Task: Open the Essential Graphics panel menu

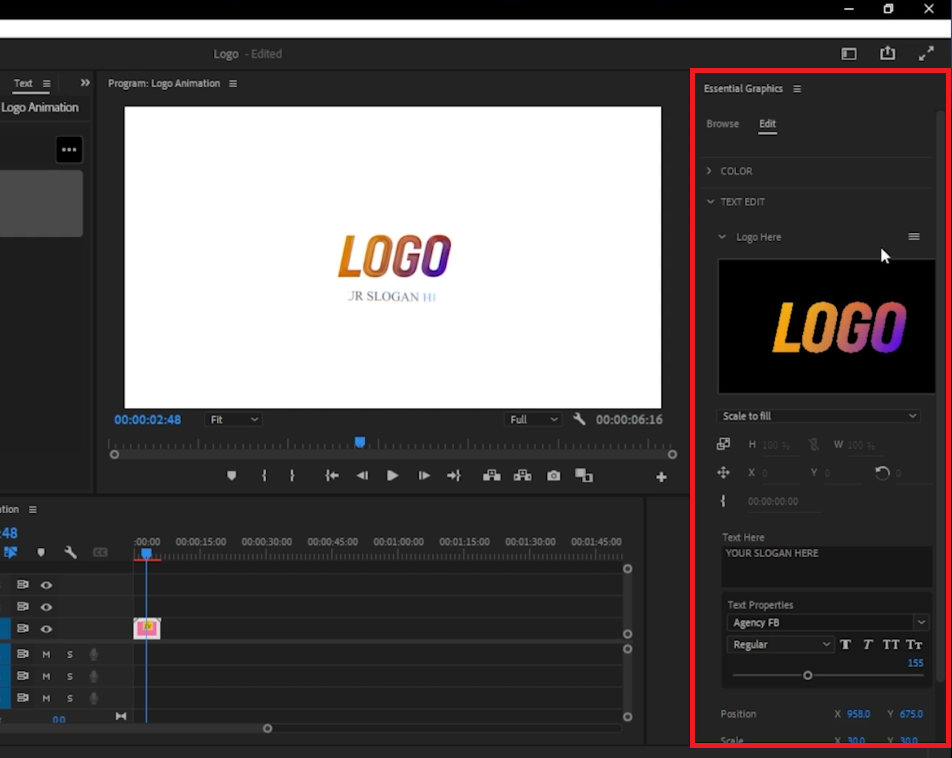Action: pos(797,89)
